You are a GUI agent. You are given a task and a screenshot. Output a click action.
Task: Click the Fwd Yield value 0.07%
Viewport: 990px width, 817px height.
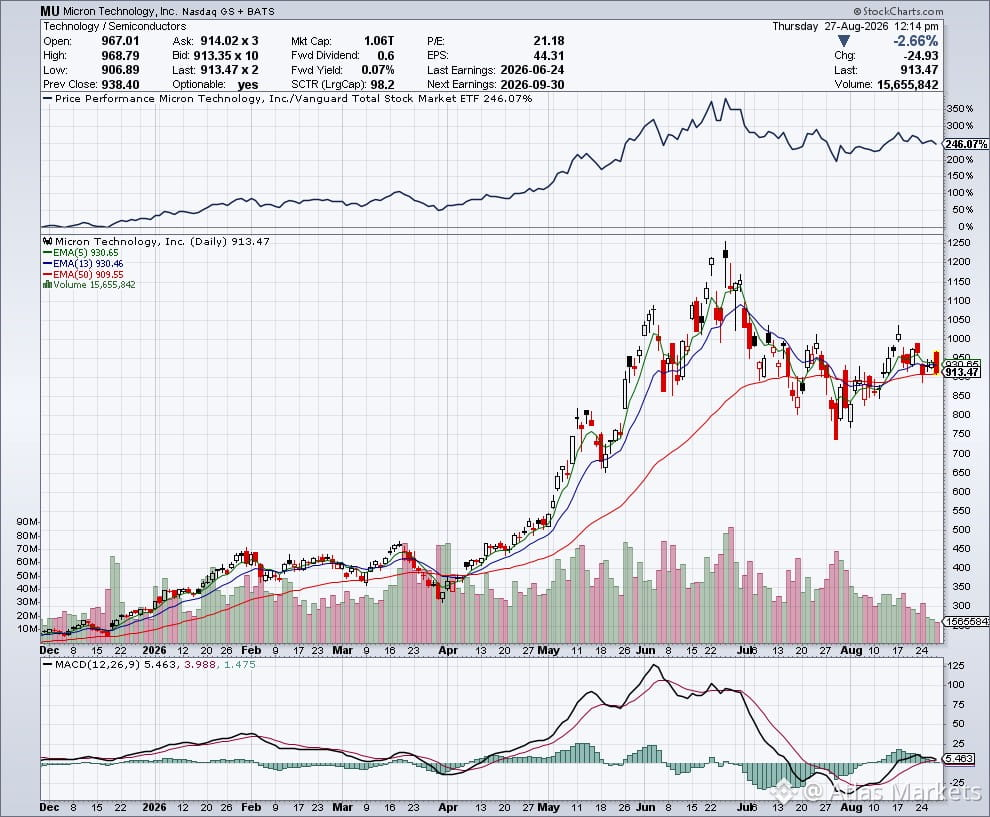tap(378, 70)
